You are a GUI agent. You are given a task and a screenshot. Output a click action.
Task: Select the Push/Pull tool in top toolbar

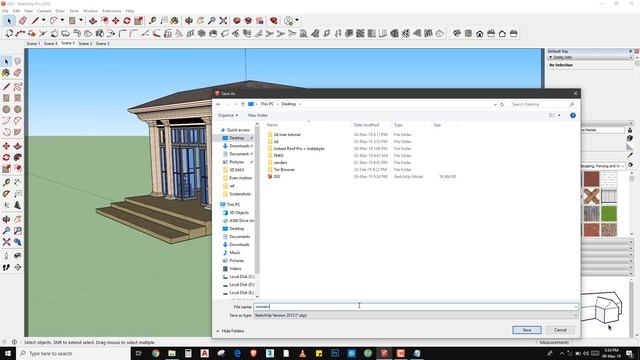point(93,20)
